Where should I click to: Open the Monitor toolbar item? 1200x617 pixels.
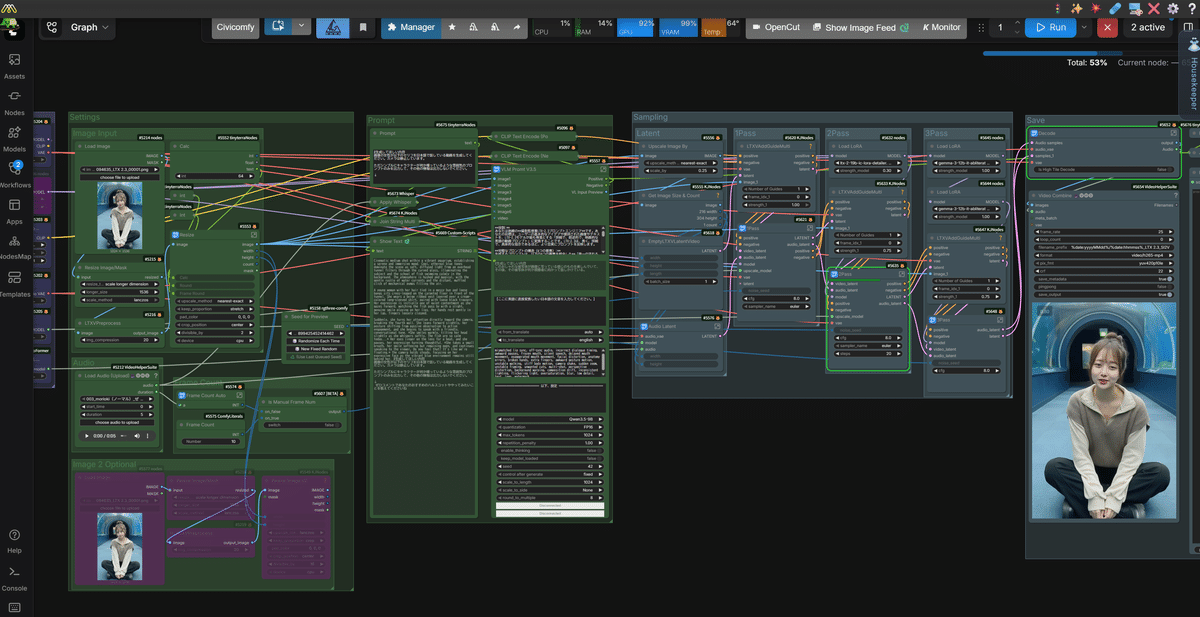941,27
